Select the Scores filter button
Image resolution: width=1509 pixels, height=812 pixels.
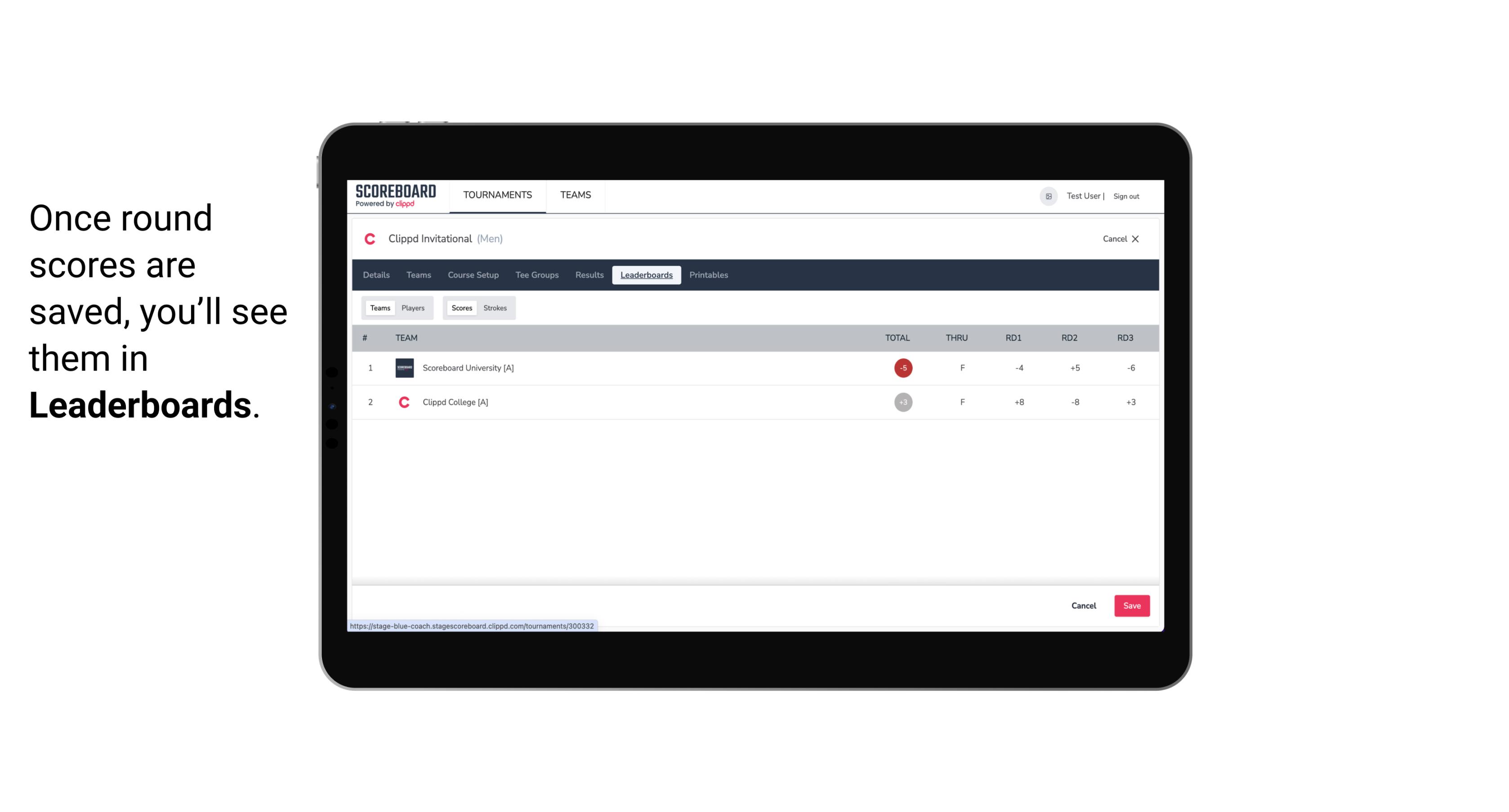coord(461,308)
